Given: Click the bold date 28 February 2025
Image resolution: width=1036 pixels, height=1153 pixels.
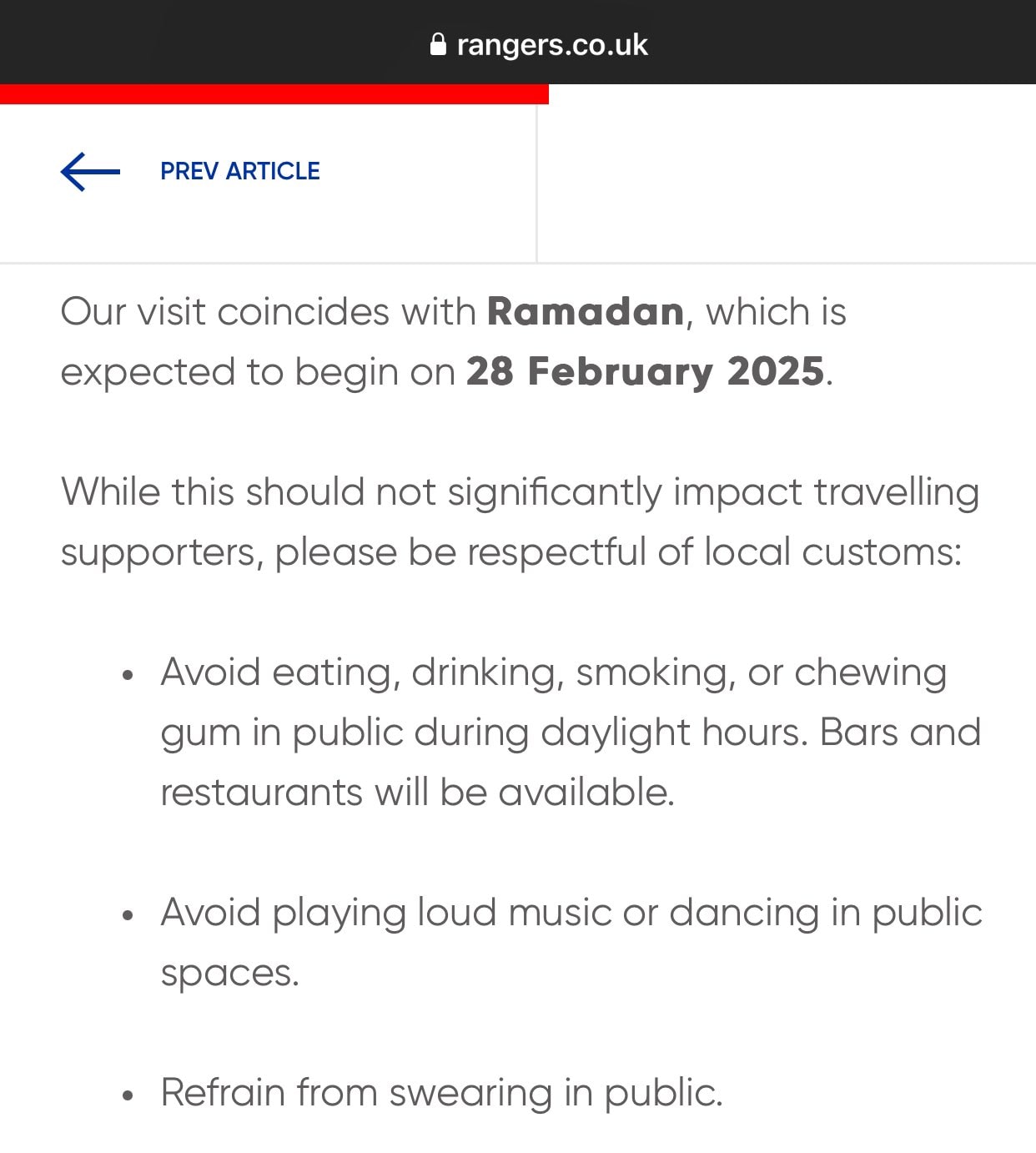Looking at the screenshot, I should [645, 372].
